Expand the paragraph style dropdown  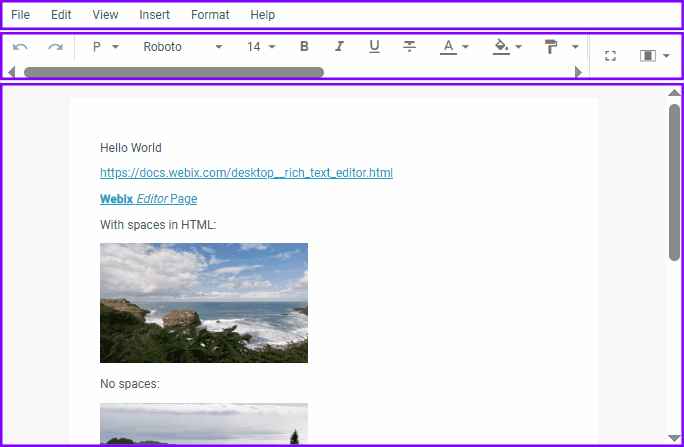tap(105, 47)
